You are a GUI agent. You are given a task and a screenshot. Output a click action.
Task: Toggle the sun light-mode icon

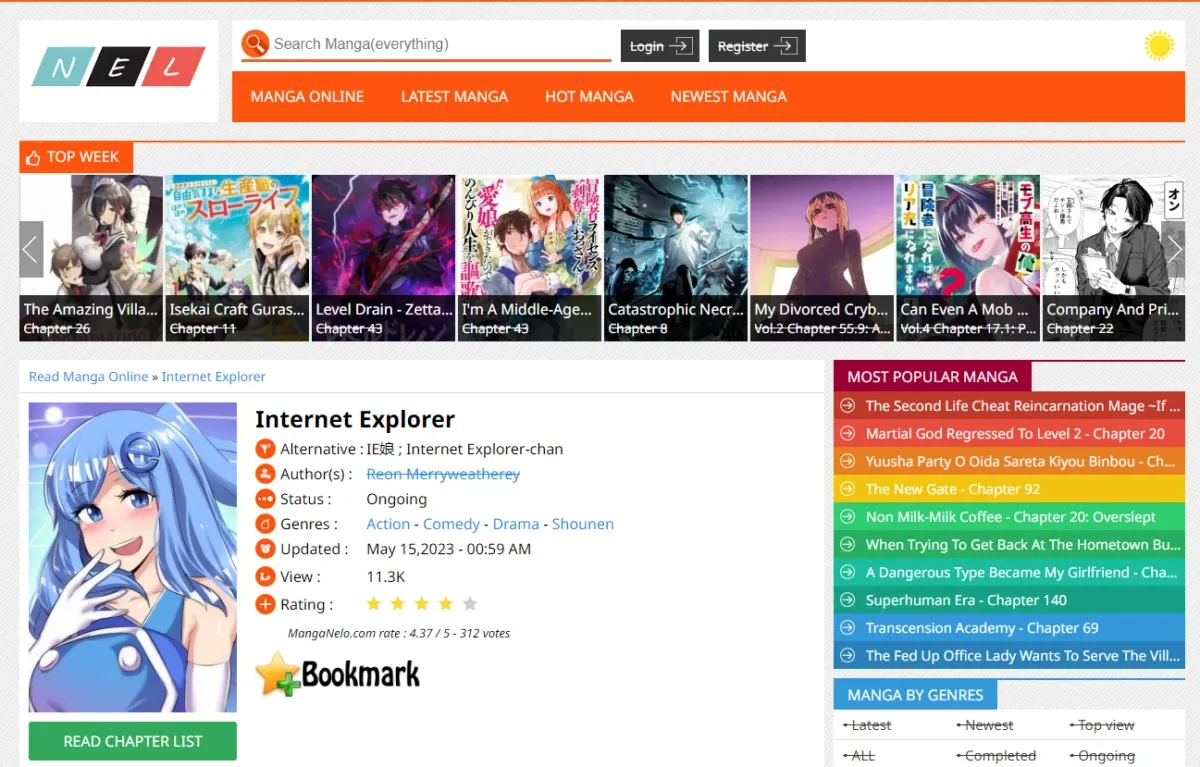pyautogui.click(x=1159, y=46)
